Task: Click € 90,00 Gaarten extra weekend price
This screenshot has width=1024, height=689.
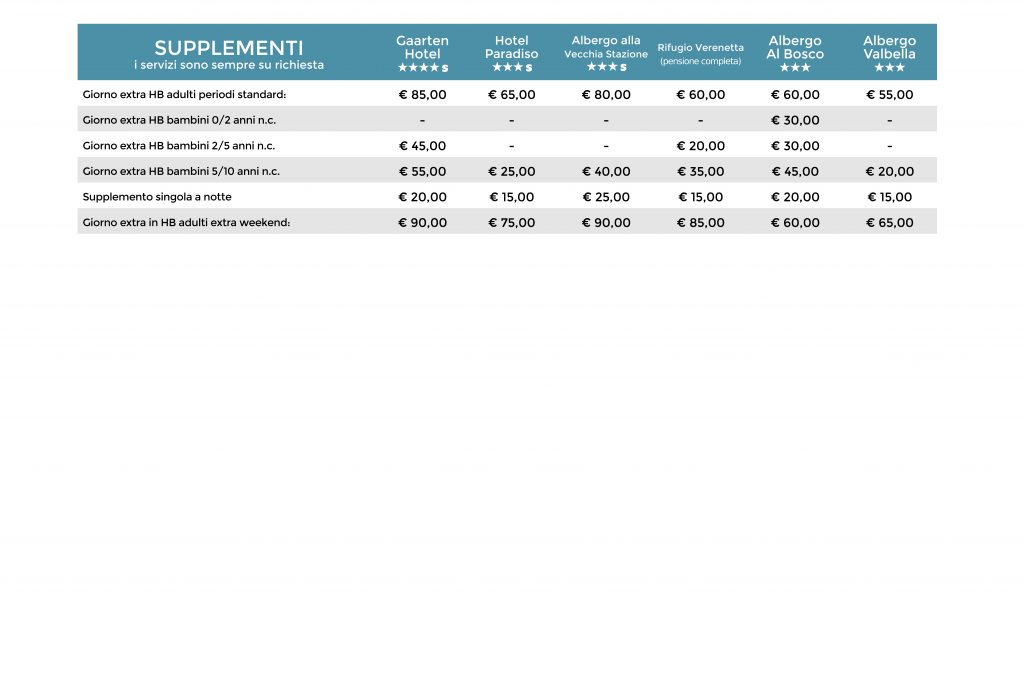Action: tap(423, 223)
